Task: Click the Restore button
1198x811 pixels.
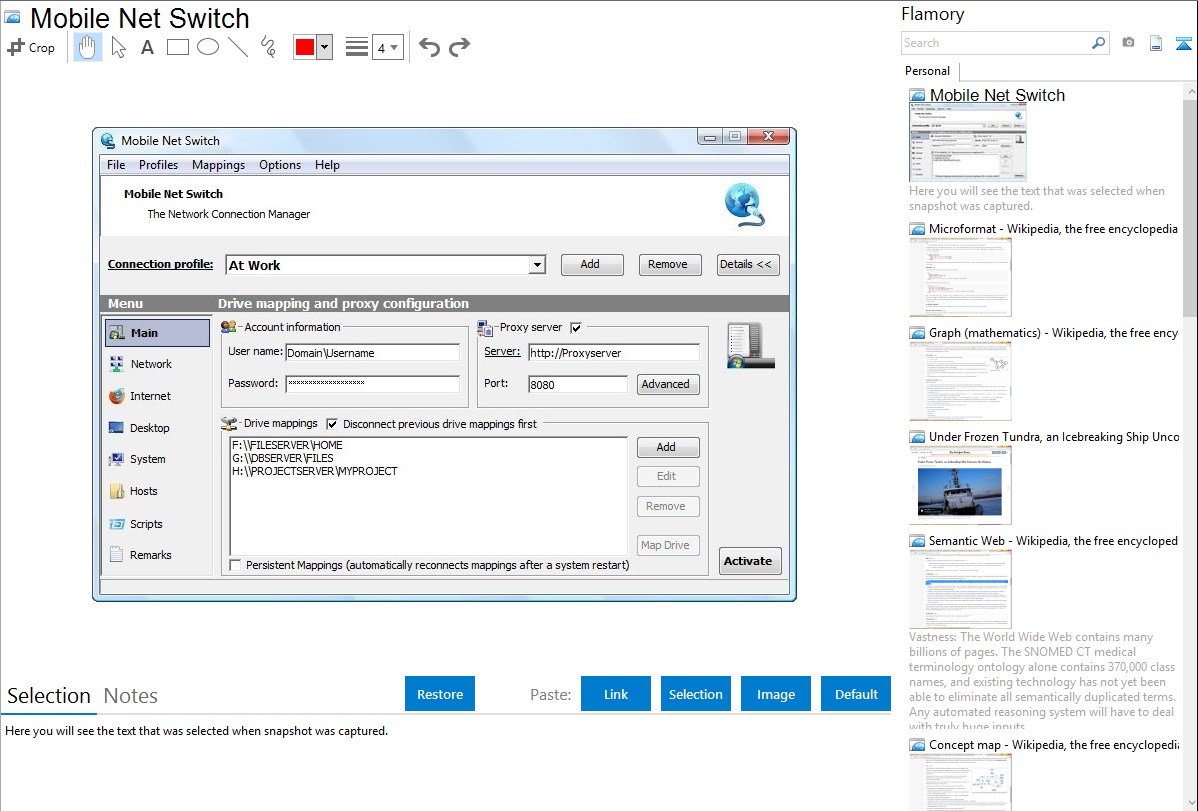Action: (x=440, y=694)
